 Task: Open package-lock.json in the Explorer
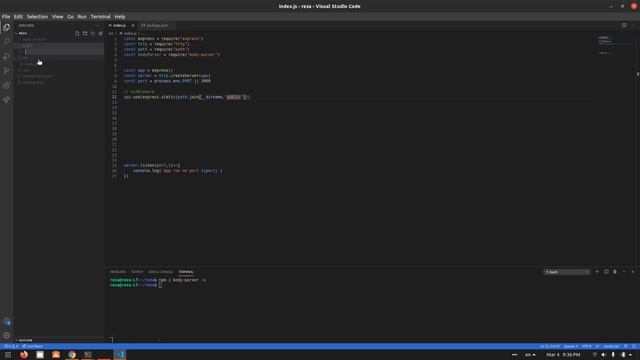point(37,76)
